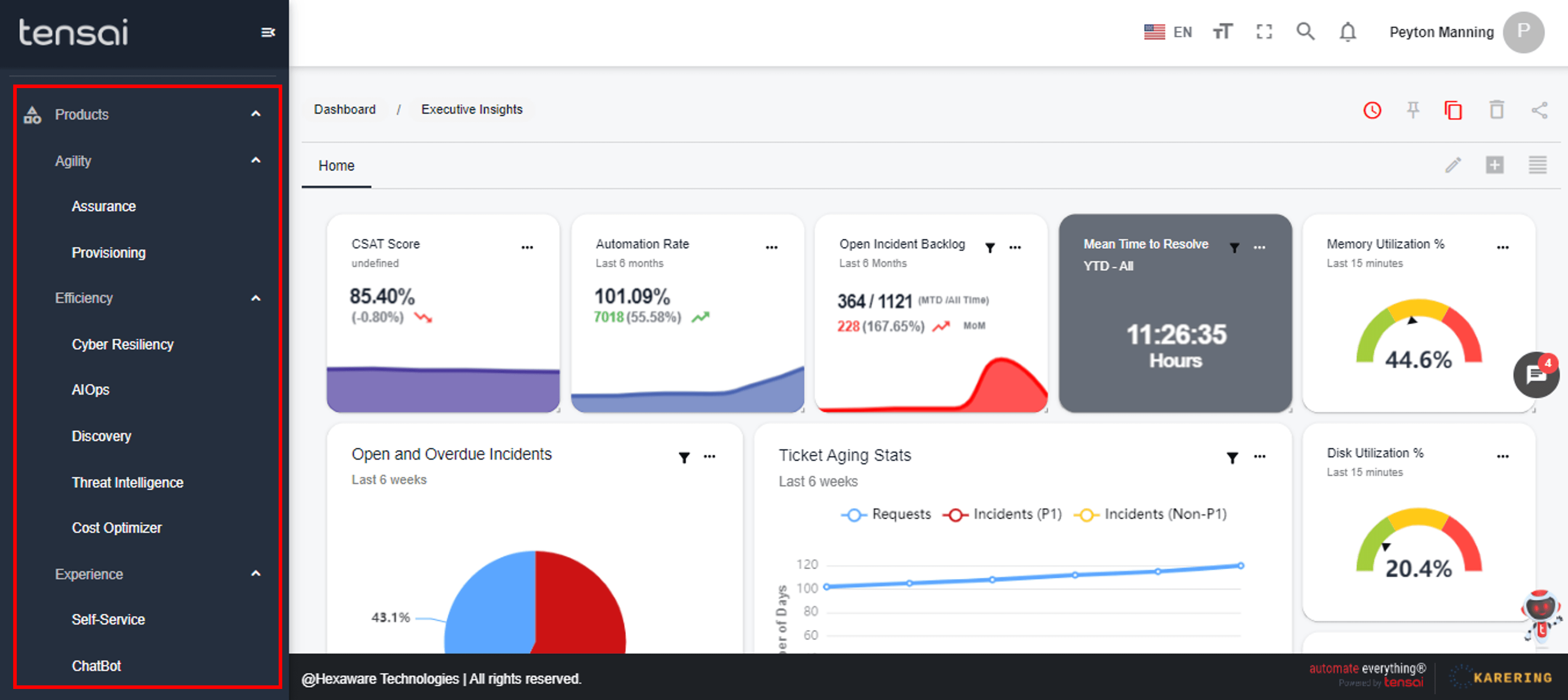This screenshot has height=700, width=1568.
Task: Enter fullscreen mode via the top bar icon
Action: 1264,32
